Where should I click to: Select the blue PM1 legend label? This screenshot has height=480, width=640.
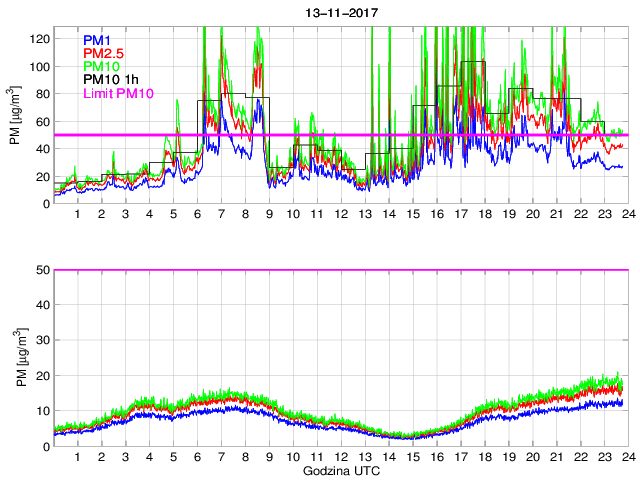97,40
